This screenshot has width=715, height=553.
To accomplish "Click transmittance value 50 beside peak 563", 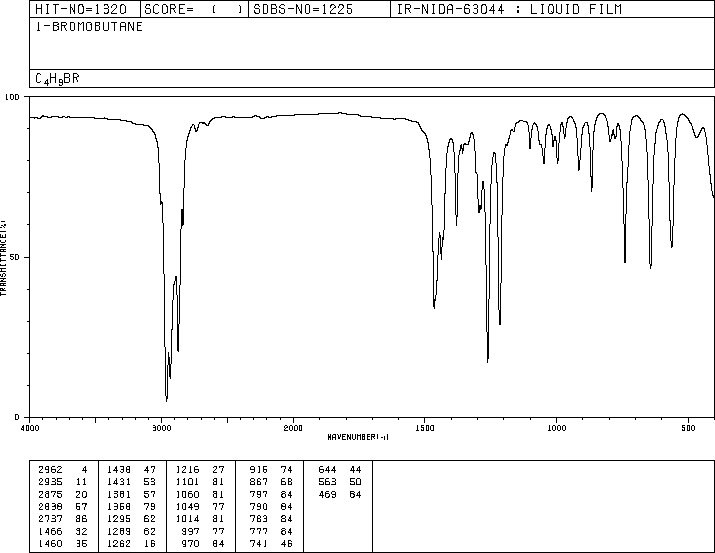I will 355,482.
